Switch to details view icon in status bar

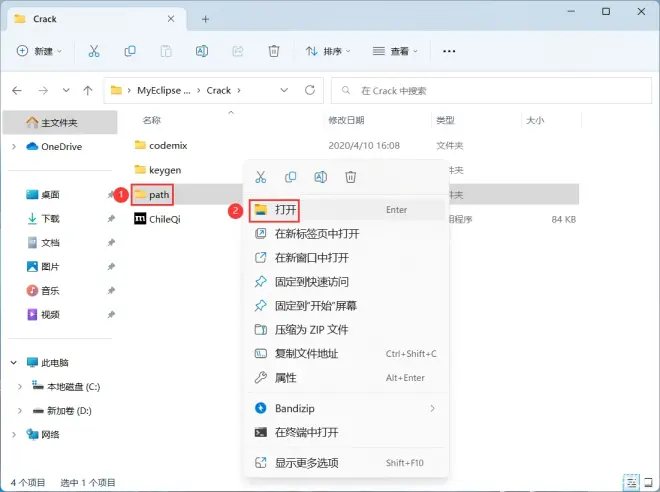(x=631, y=482)
